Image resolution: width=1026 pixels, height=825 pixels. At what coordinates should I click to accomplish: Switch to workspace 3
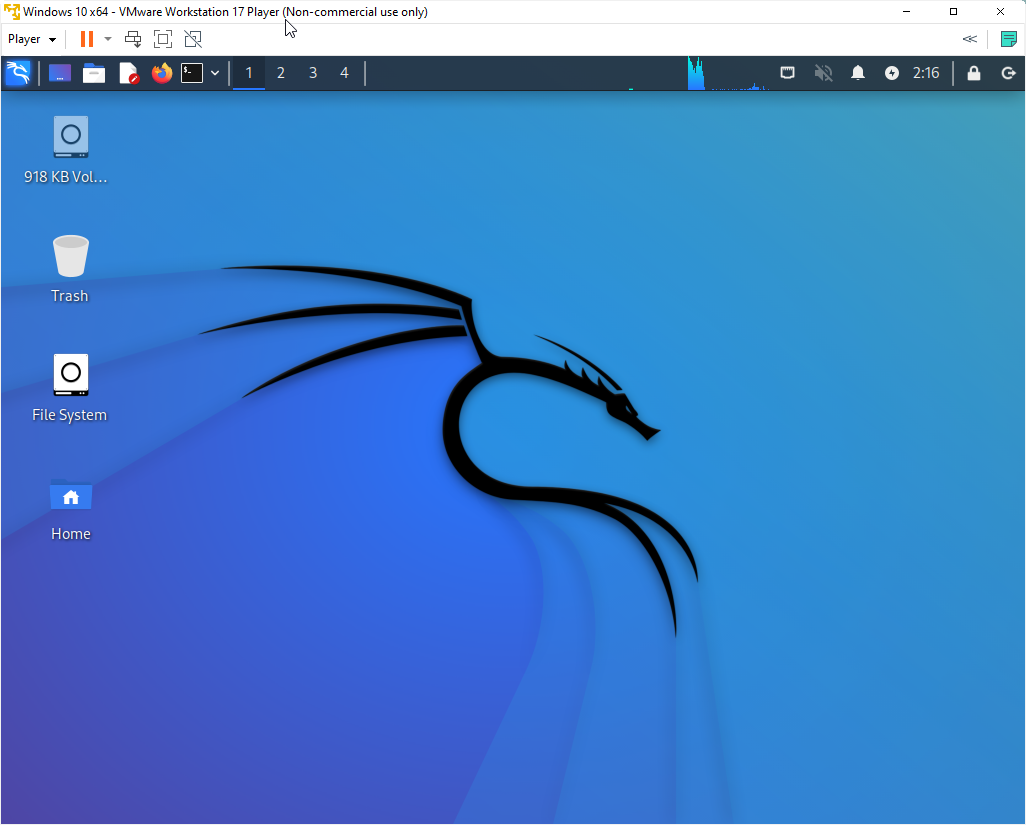(x=313, y=73)
